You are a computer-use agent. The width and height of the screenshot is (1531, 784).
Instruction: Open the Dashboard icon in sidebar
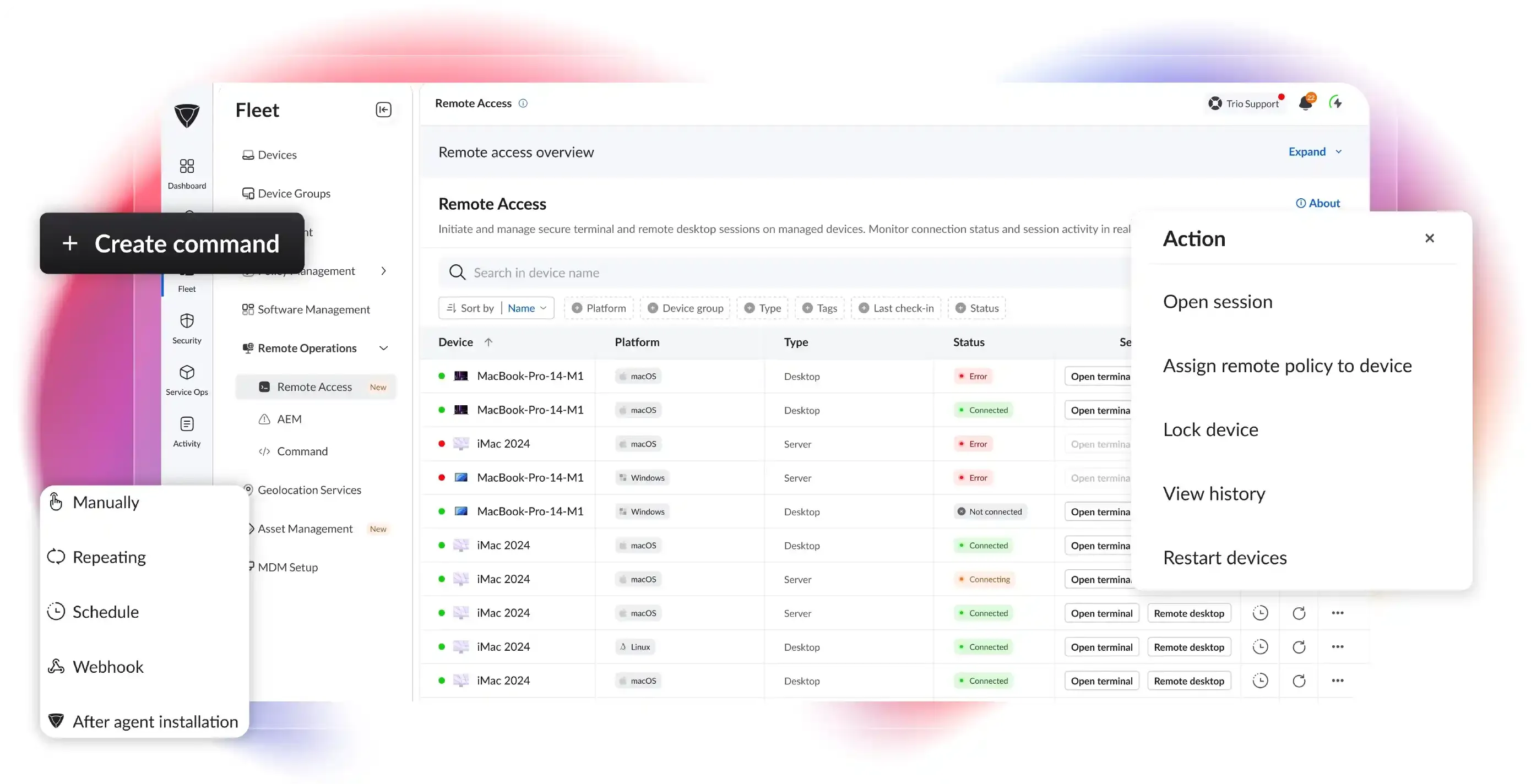(x=187, y=173)
